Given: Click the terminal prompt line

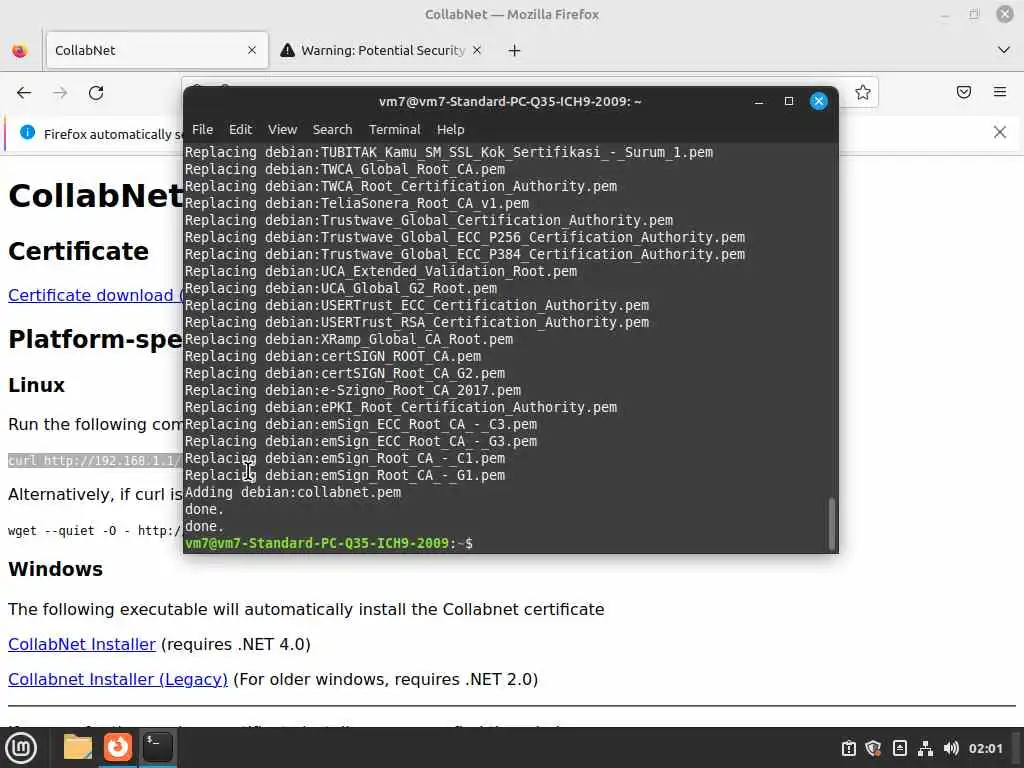Looking at the screenshot, I should point(329,543).
